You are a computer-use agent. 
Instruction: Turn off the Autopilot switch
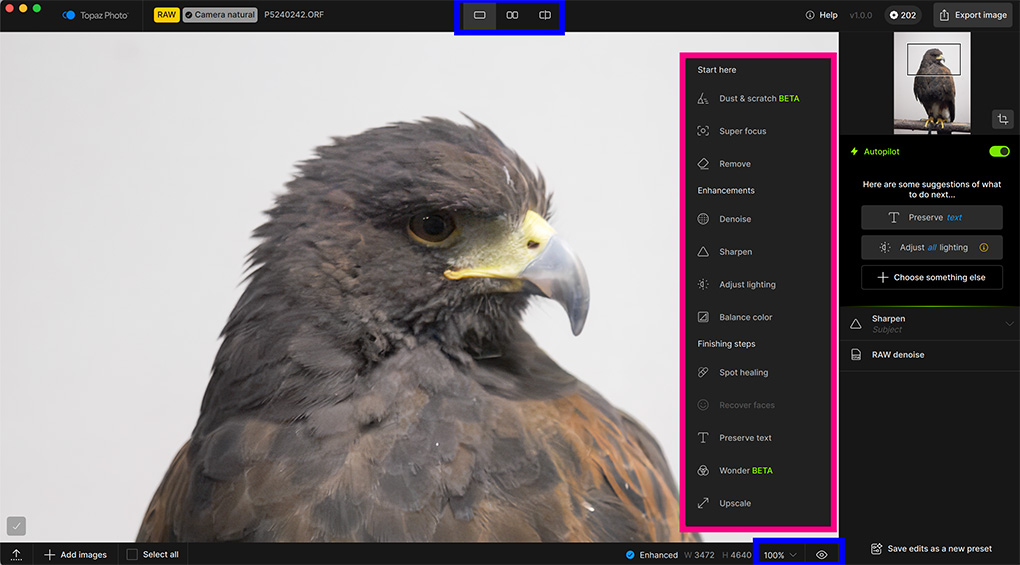pyautogui.click(x=998, y=152)
